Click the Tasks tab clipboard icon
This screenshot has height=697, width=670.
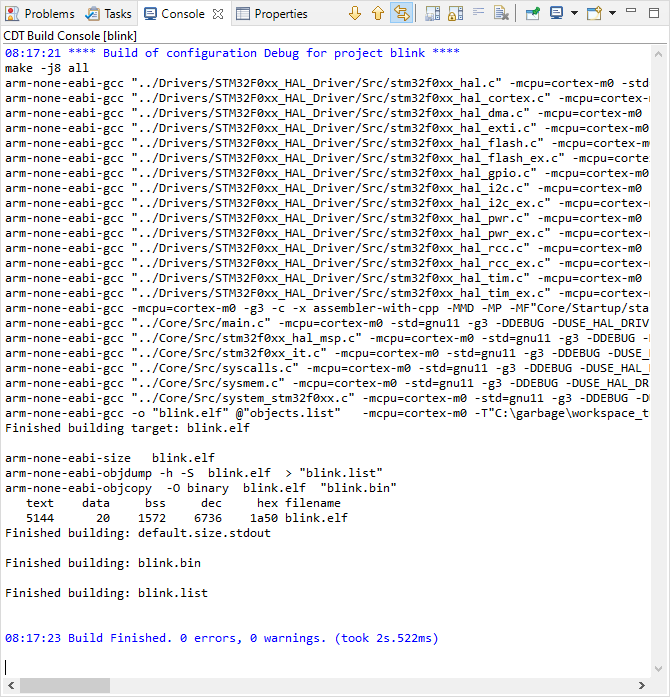click(92, 14)
